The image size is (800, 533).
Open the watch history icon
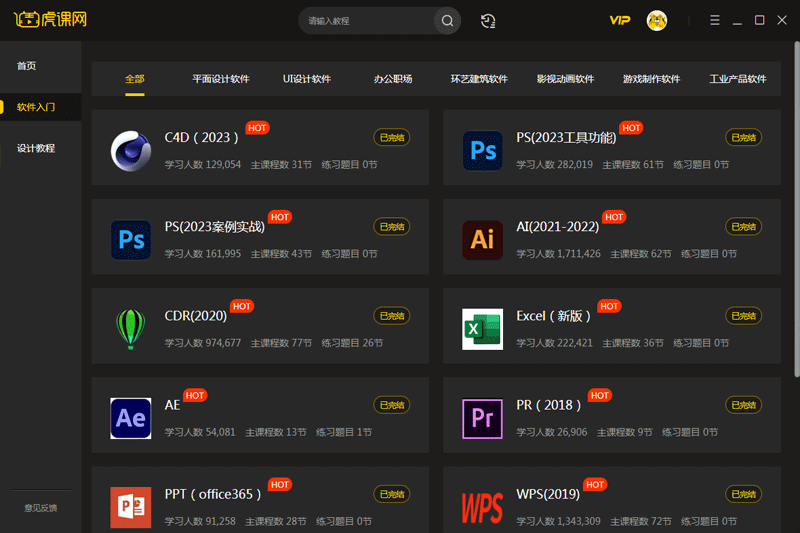[488, 21]
